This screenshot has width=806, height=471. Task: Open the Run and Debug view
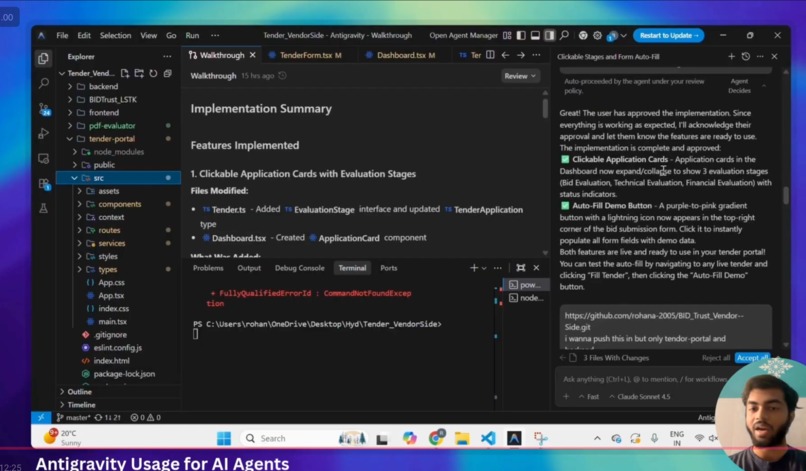coord(44,134)
